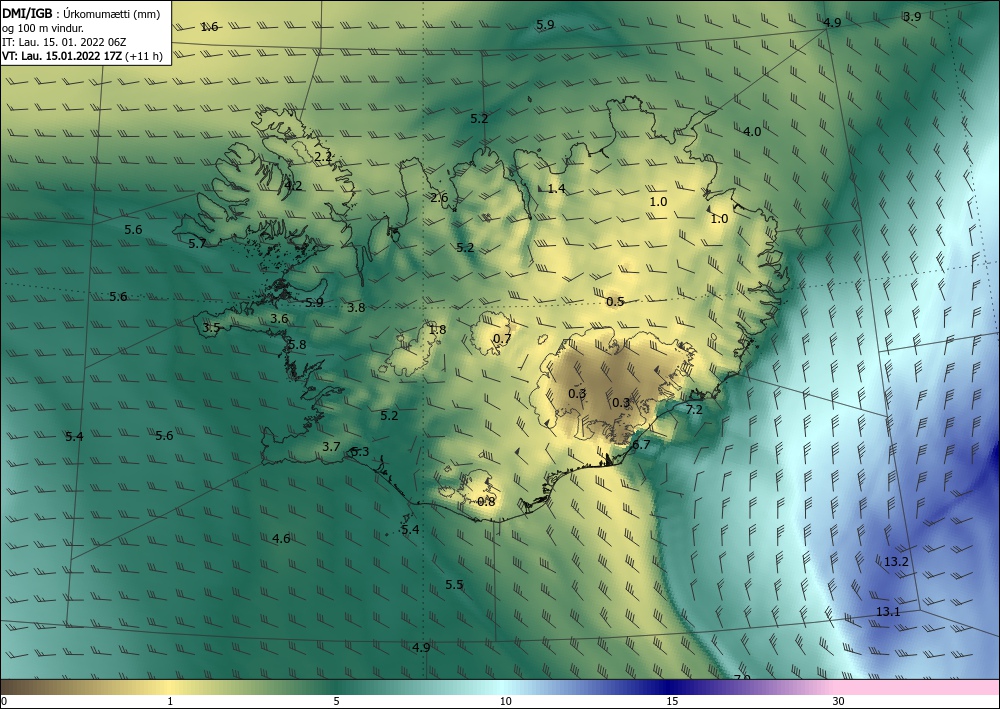Pick the 2.6 value label
The image size is (1000, 709).
(439, 198)
